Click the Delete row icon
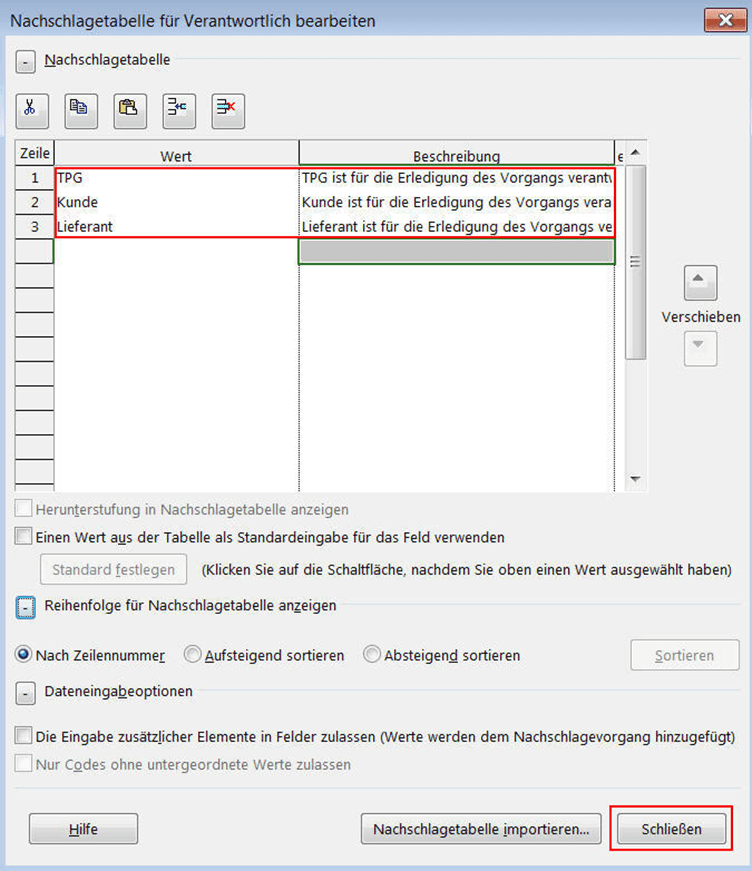This screenshot has height=871, width=752. coord(228,109)
